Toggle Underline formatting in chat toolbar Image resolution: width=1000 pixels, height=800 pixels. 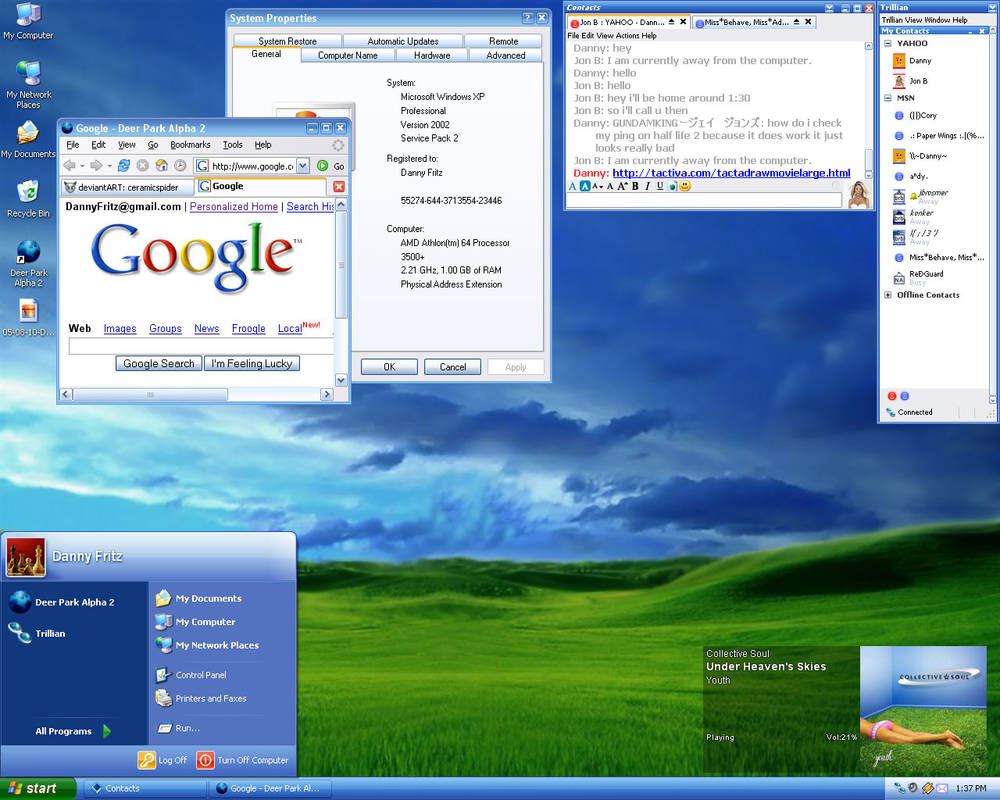[660, 186]
